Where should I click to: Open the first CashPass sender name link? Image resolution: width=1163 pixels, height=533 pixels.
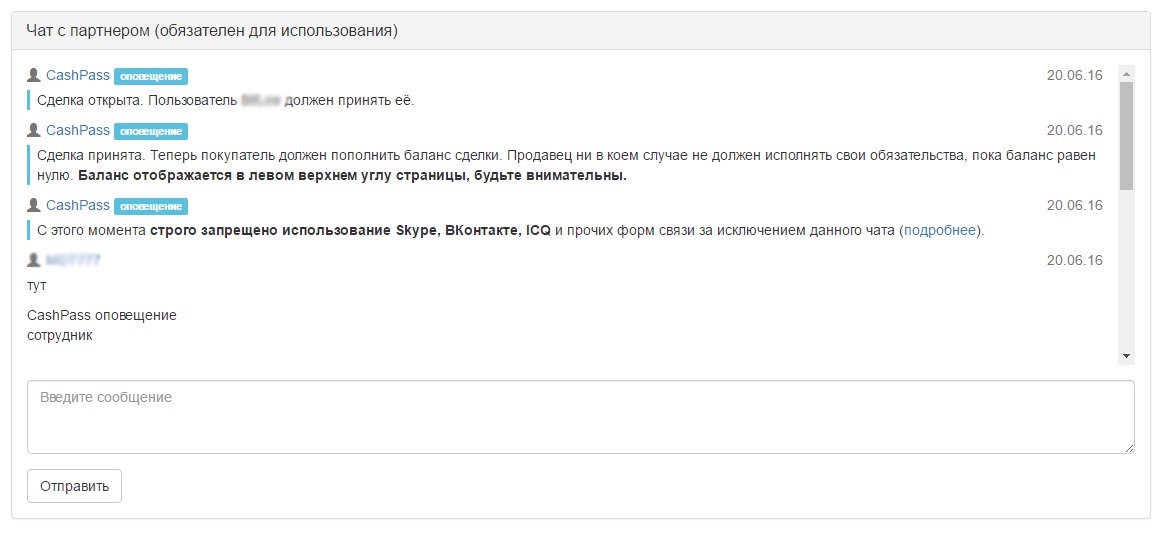pos(78,76)
